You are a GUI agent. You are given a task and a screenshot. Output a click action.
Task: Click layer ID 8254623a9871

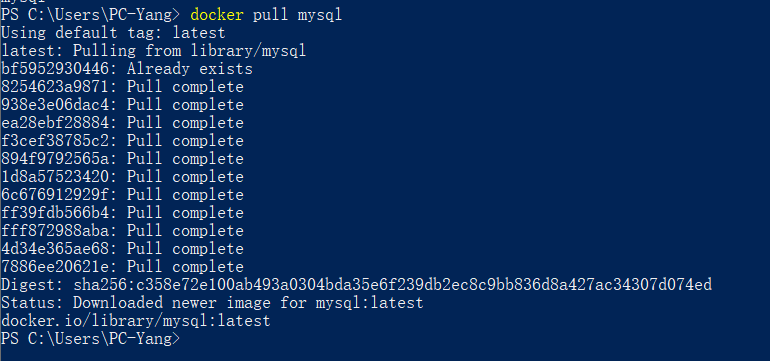click(55, 87)
